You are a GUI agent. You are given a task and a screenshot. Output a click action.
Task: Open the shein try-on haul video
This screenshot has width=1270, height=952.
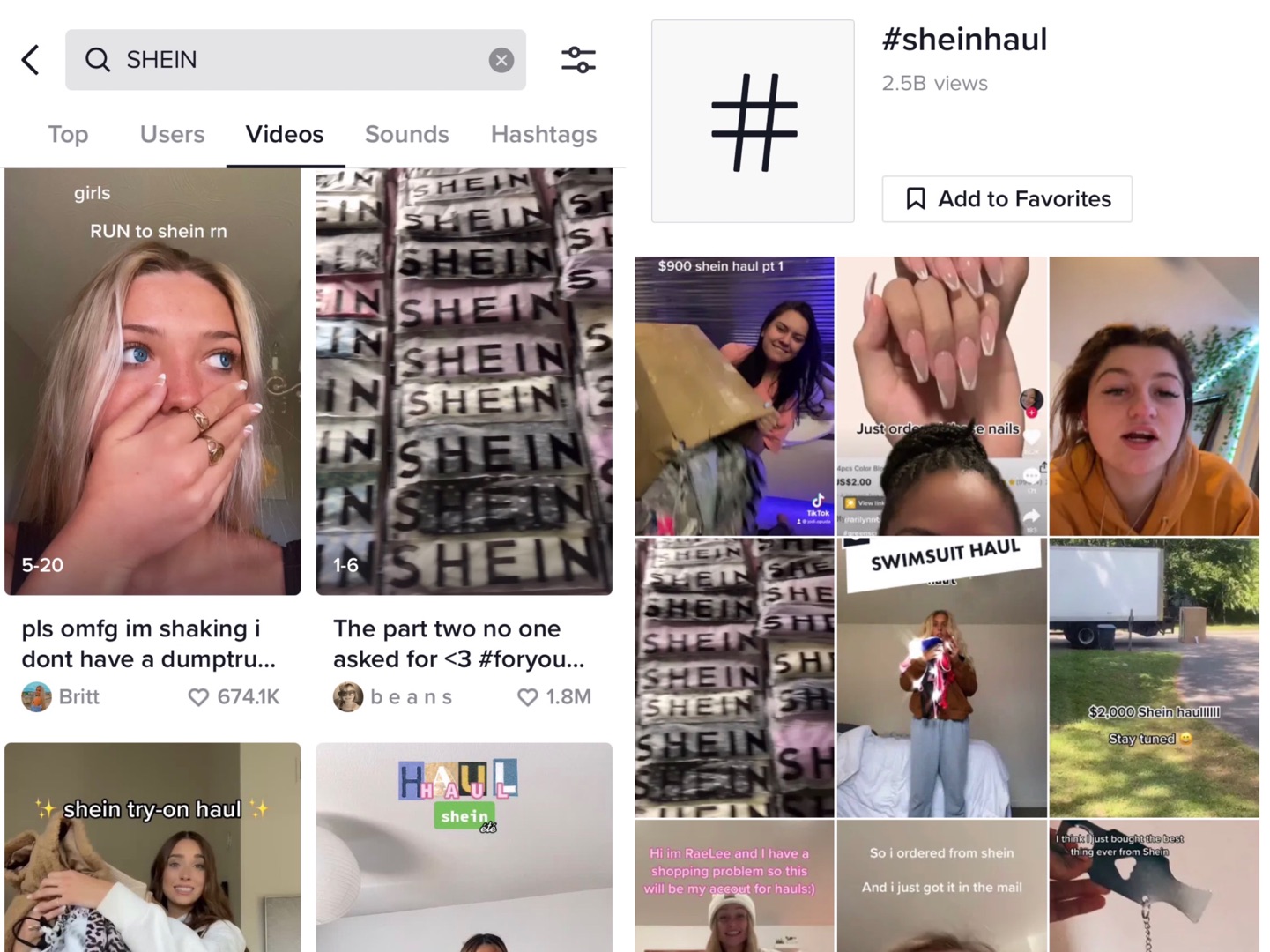pyautogui.click(x=152, y=847)
